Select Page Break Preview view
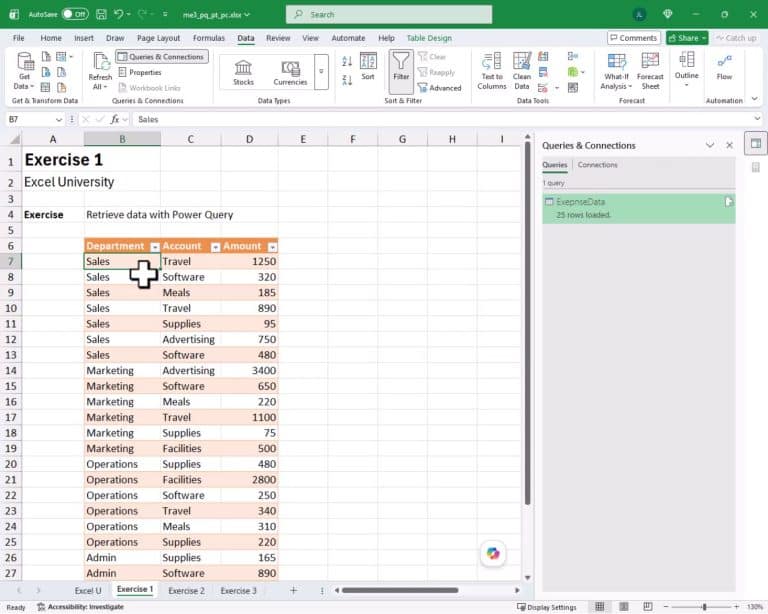This screenshot has width=768, height=614. (x=648, y=607)
